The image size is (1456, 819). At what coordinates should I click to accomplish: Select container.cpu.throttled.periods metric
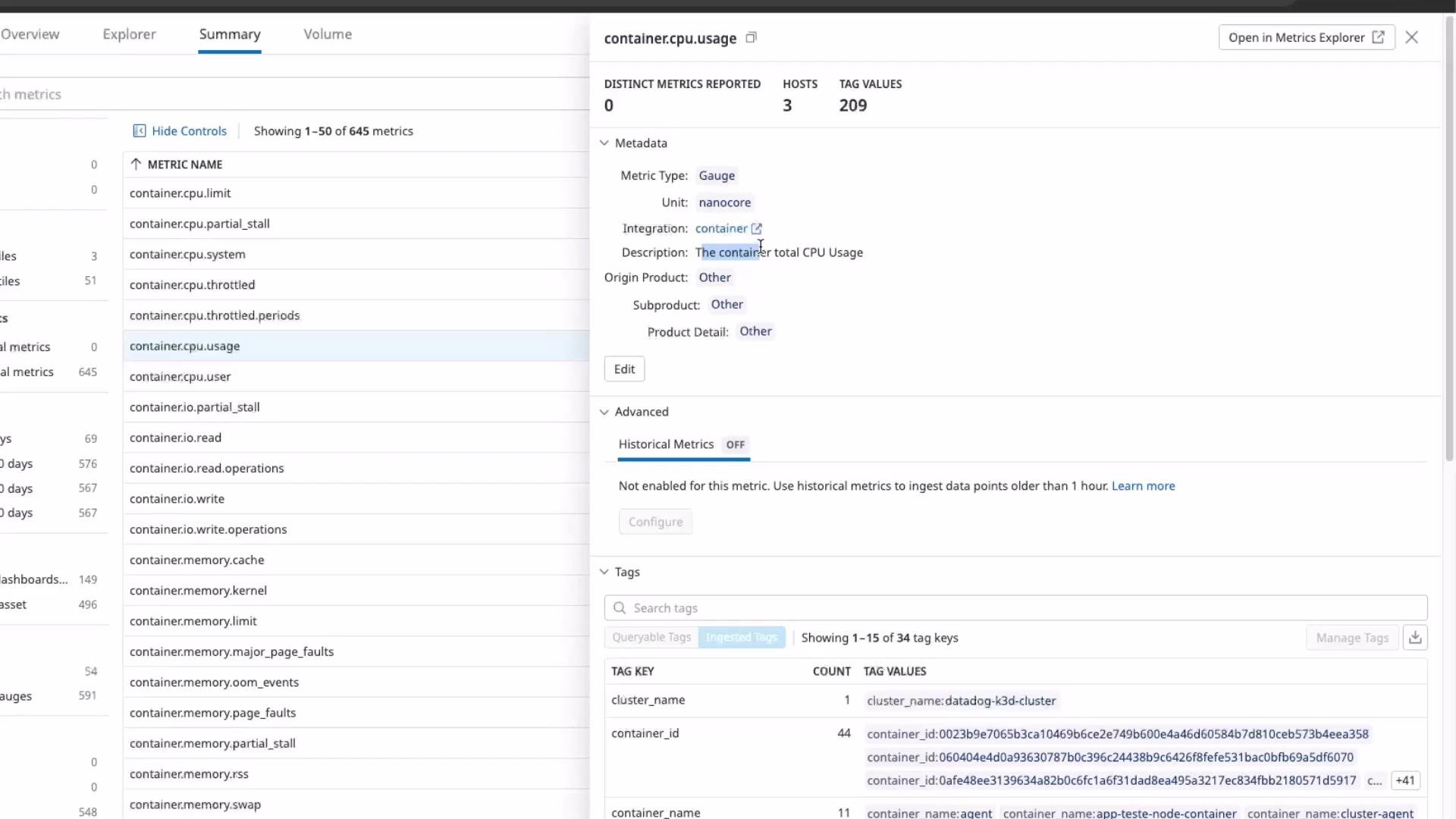coord(356,315)
